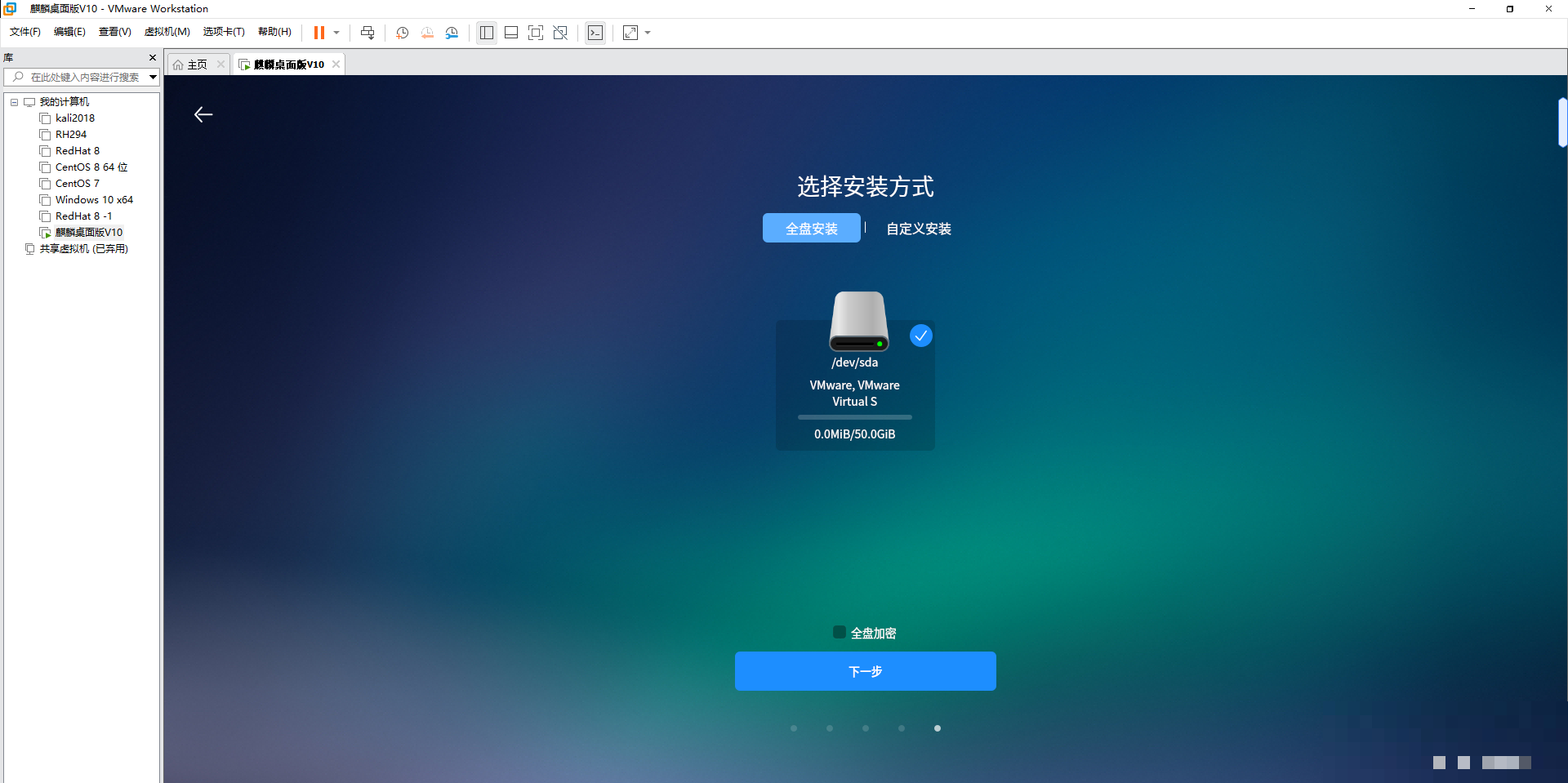Image resolution: width=1568 pixels, height=783 pixels.
Task: Click the /dev/sda disk usage bar
Action: [854, 417]
